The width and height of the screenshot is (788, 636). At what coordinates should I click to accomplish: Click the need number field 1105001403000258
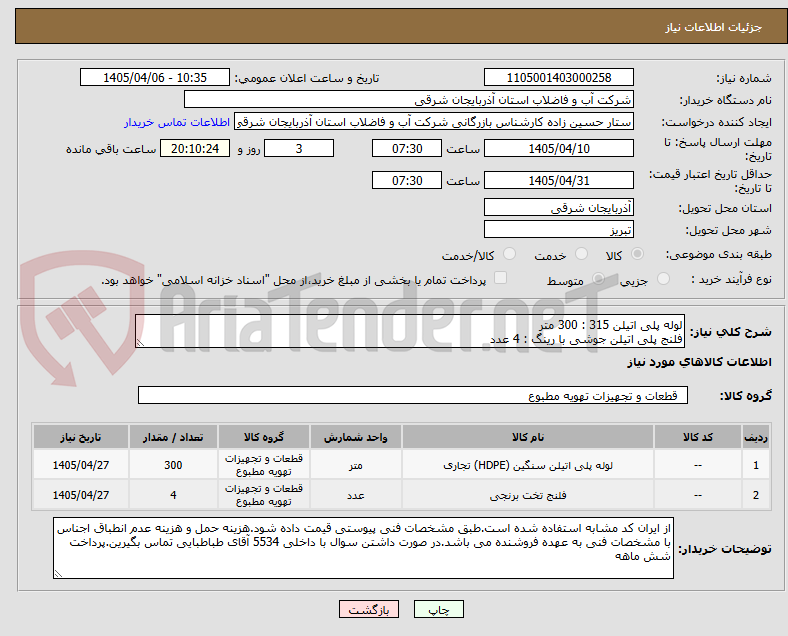click(558, 78)
